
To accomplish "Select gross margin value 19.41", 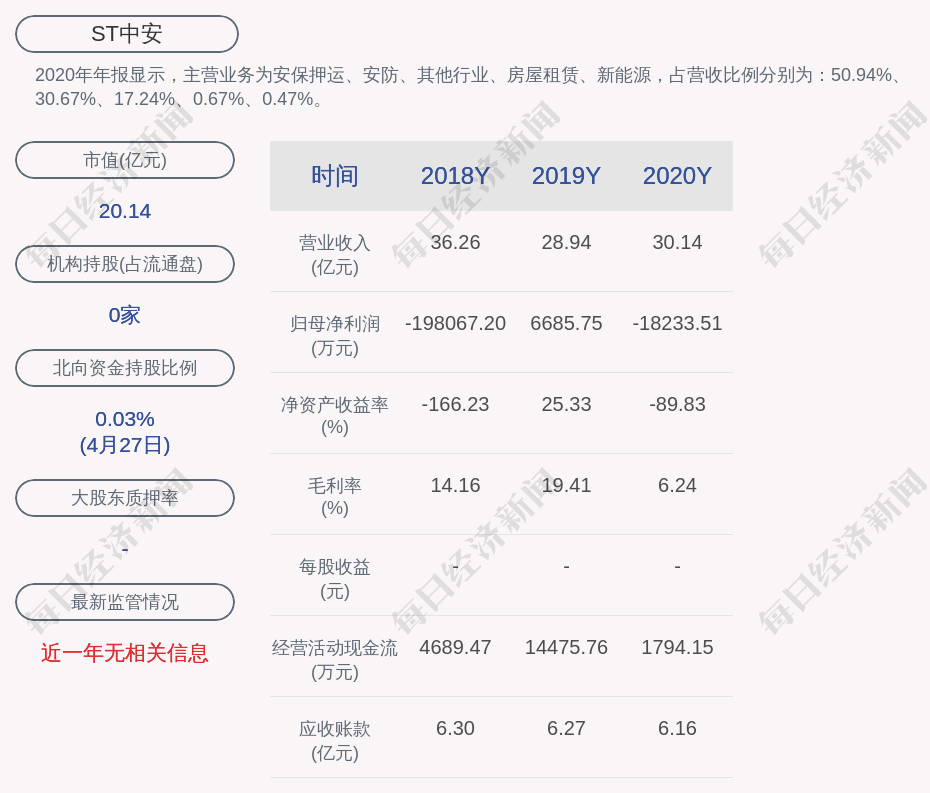I will [566, 485].
